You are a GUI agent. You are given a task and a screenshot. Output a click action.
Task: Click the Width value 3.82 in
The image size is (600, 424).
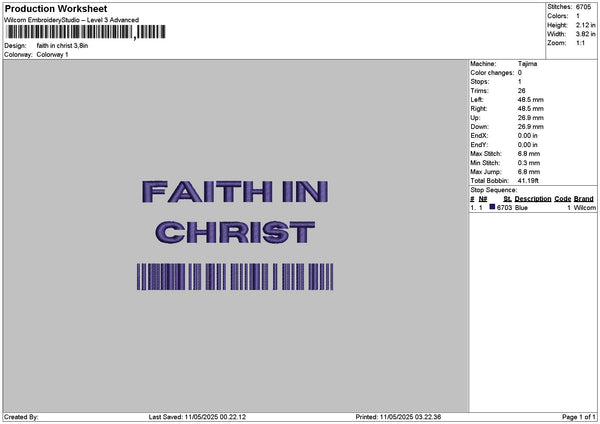585,34
